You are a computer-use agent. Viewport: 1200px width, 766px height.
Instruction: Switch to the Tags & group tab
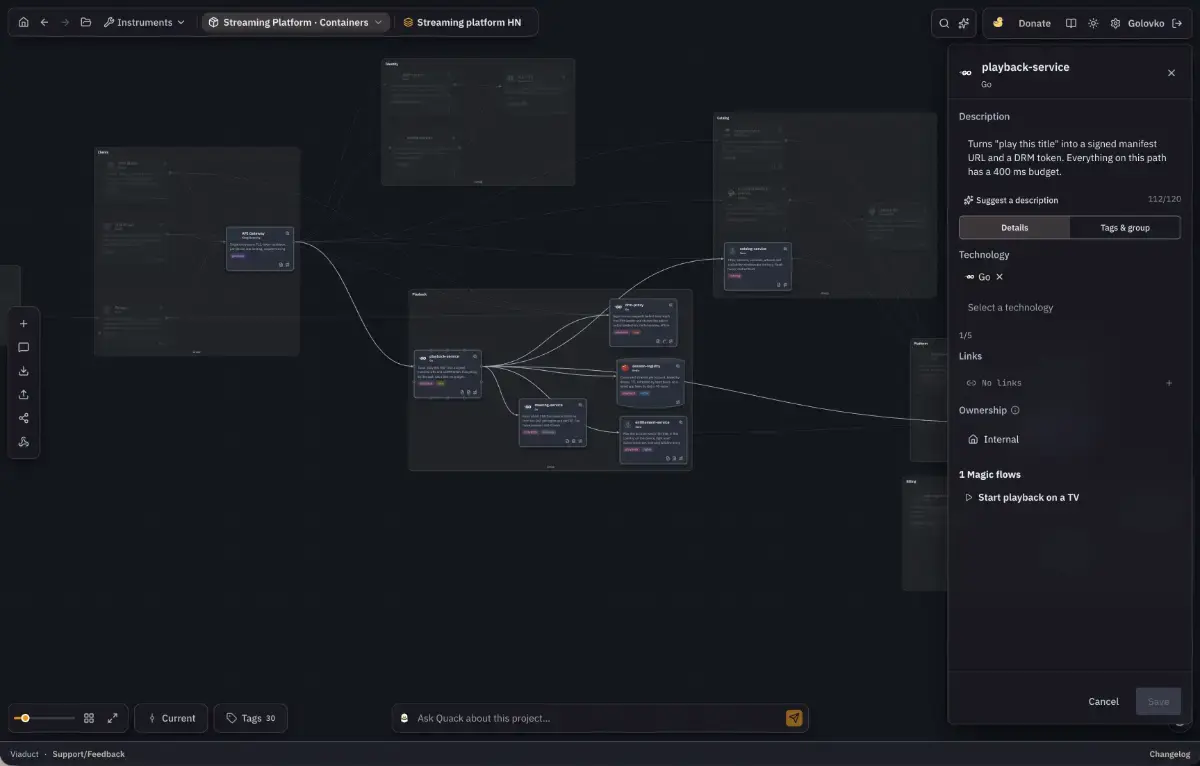tap(1125, 228)
